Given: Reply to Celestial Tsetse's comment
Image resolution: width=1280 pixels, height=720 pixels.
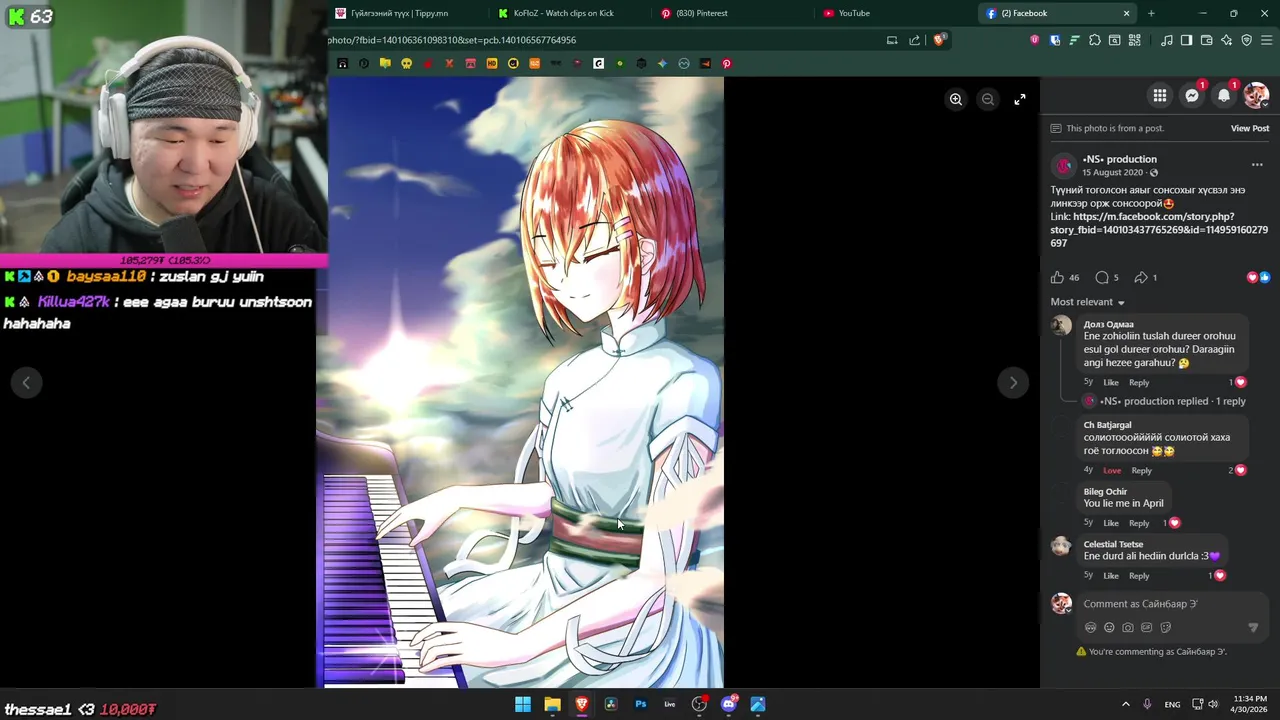Looking at the screenshot, I should [1139, 575].
